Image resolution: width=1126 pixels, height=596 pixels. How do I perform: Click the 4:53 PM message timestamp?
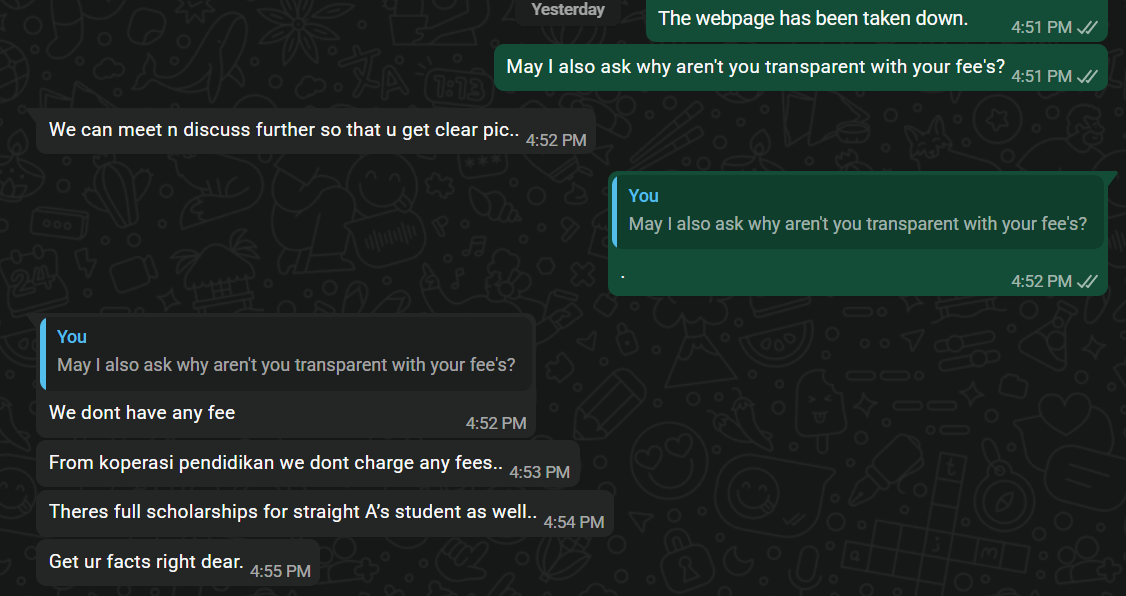[539, 472]
